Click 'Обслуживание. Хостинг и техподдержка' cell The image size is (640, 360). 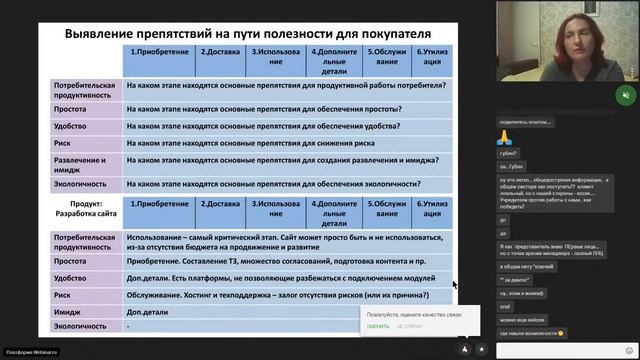pos(287,295)
